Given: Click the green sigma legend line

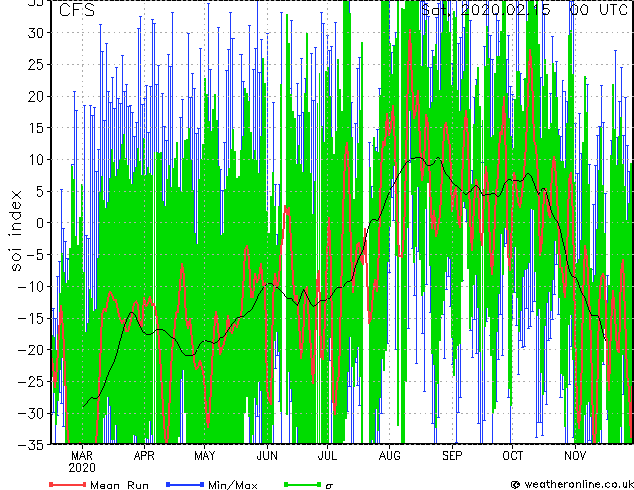Looking at the screenshot, I should coord(303,484).
